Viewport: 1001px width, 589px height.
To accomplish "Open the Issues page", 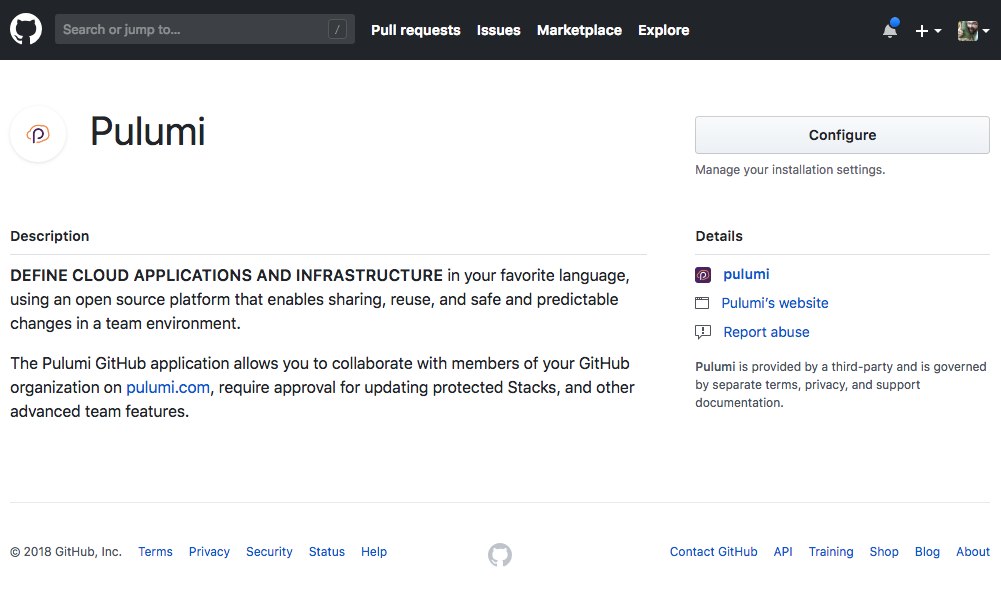I will click(x=499, y=30).
